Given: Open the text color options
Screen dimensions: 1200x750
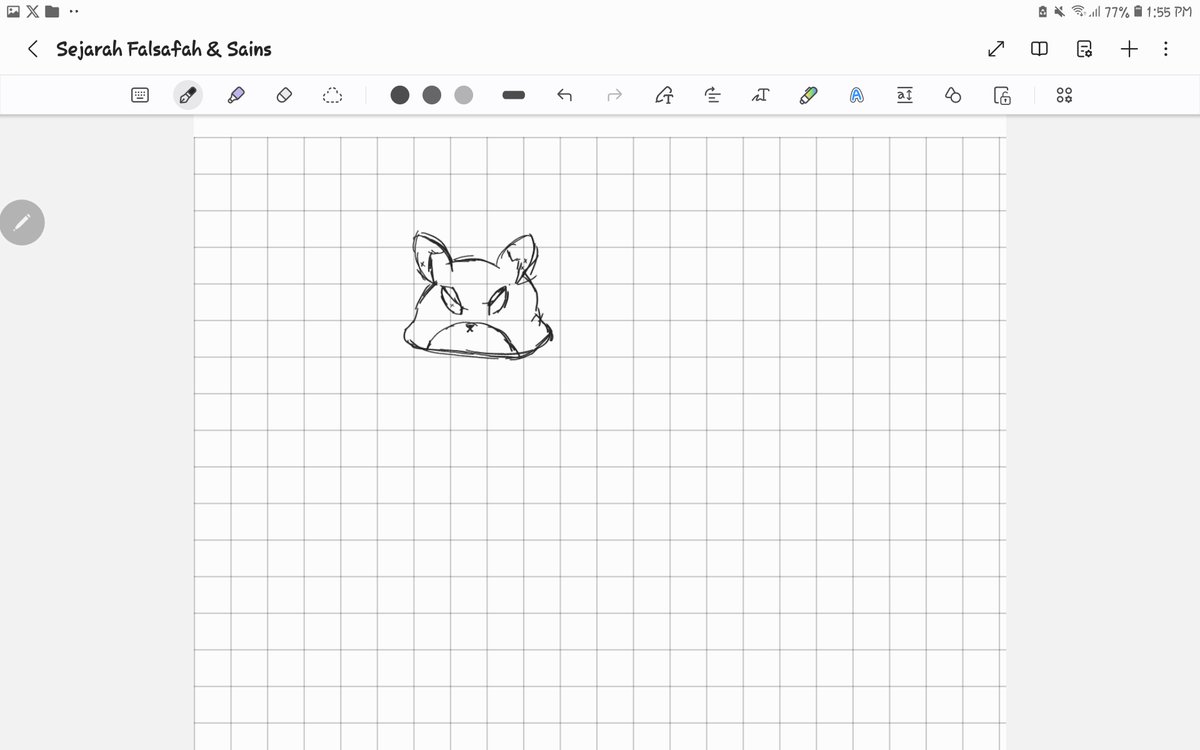Looking at the screenshot, I should 856,94.
